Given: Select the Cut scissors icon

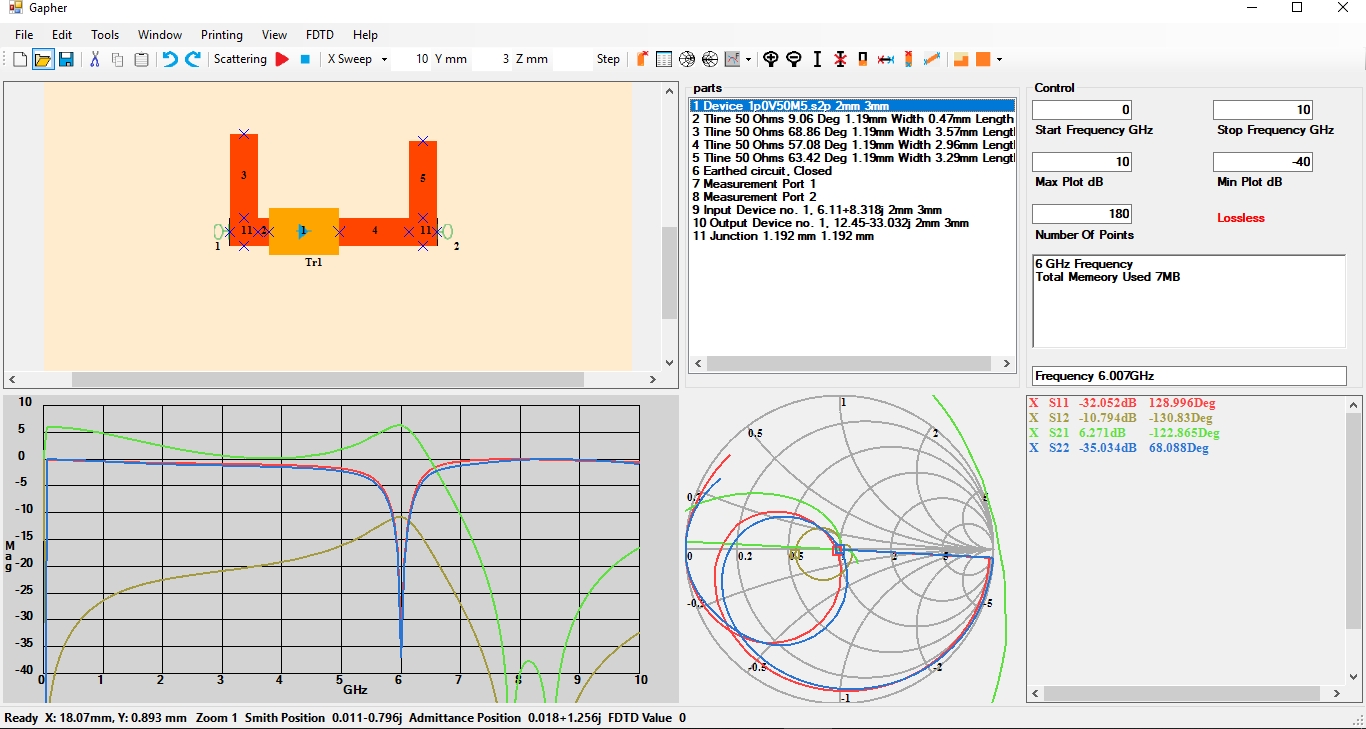Looking at the screenshot, I should 95,59.
